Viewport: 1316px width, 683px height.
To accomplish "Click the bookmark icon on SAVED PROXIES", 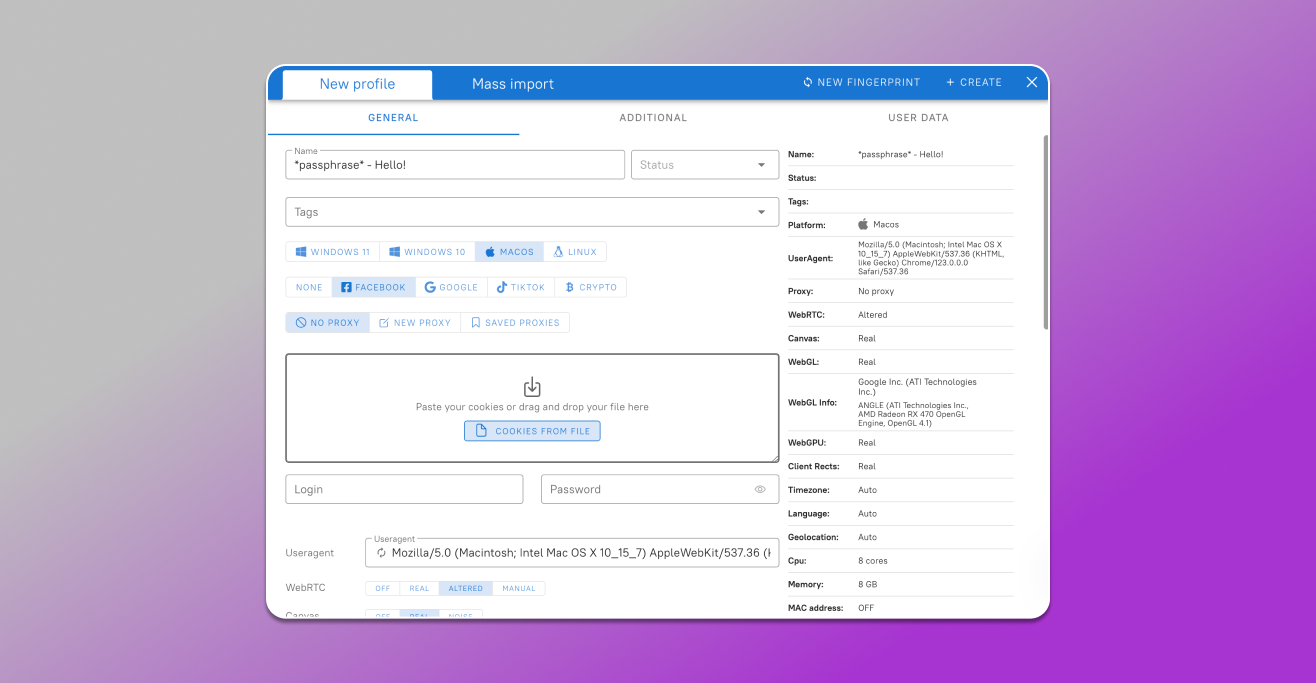I will click(478, 322).
